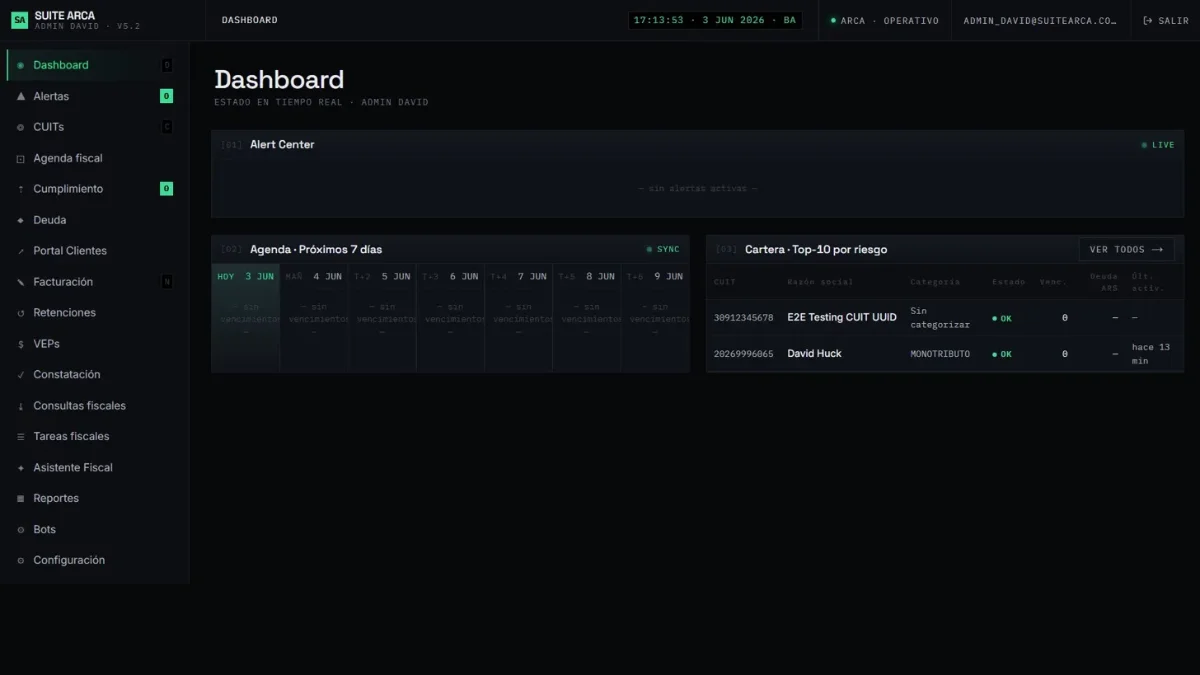Click the green badge next to Alertas
The height and width of the screenshot is (675, 1200).
click(x=166, y=96)
